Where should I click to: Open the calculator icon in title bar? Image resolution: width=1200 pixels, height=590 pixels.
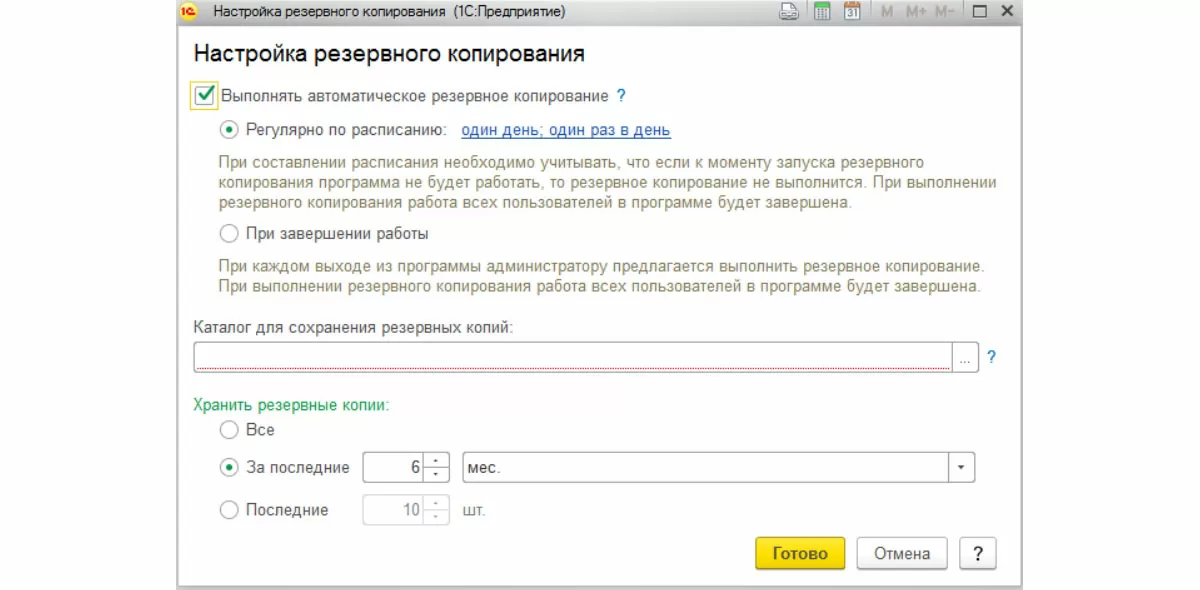822,12
